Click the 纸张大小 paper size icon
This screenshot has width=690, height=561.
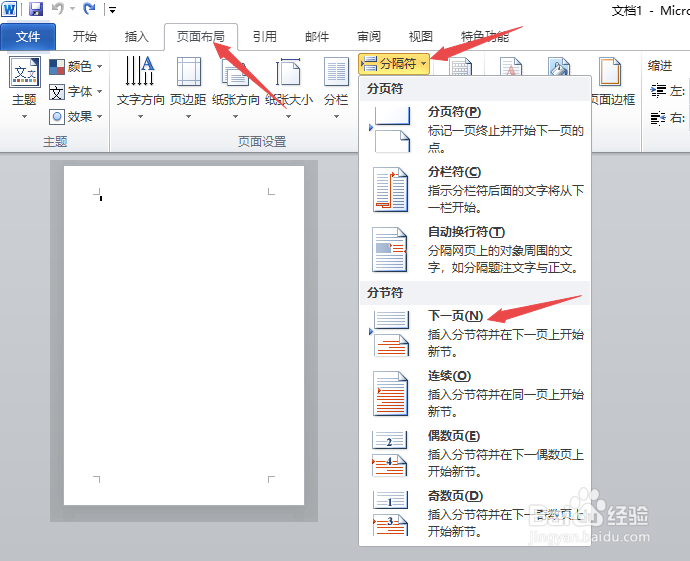288,72
